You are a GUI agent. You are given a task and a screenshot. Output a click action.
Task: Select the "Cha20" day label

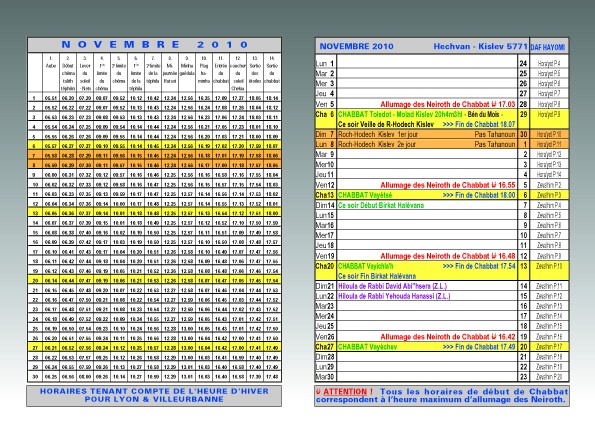pos(325,266)
